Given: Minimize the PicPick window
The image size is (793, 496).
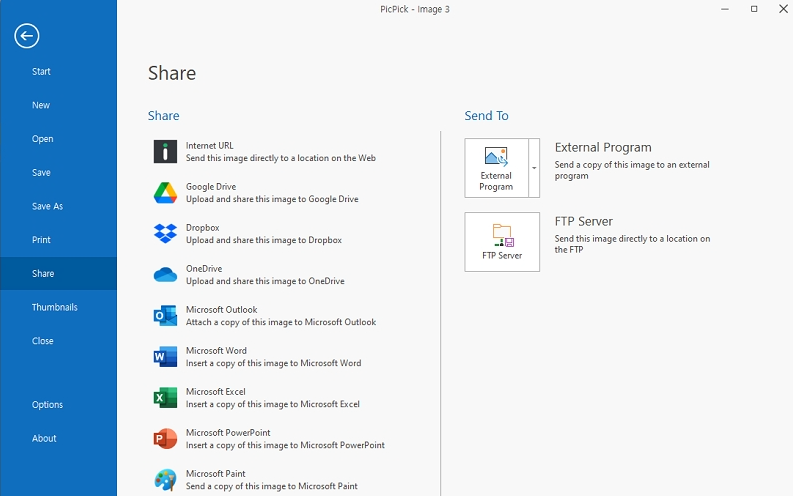Looking at the screenshot, I should point(725,9).
